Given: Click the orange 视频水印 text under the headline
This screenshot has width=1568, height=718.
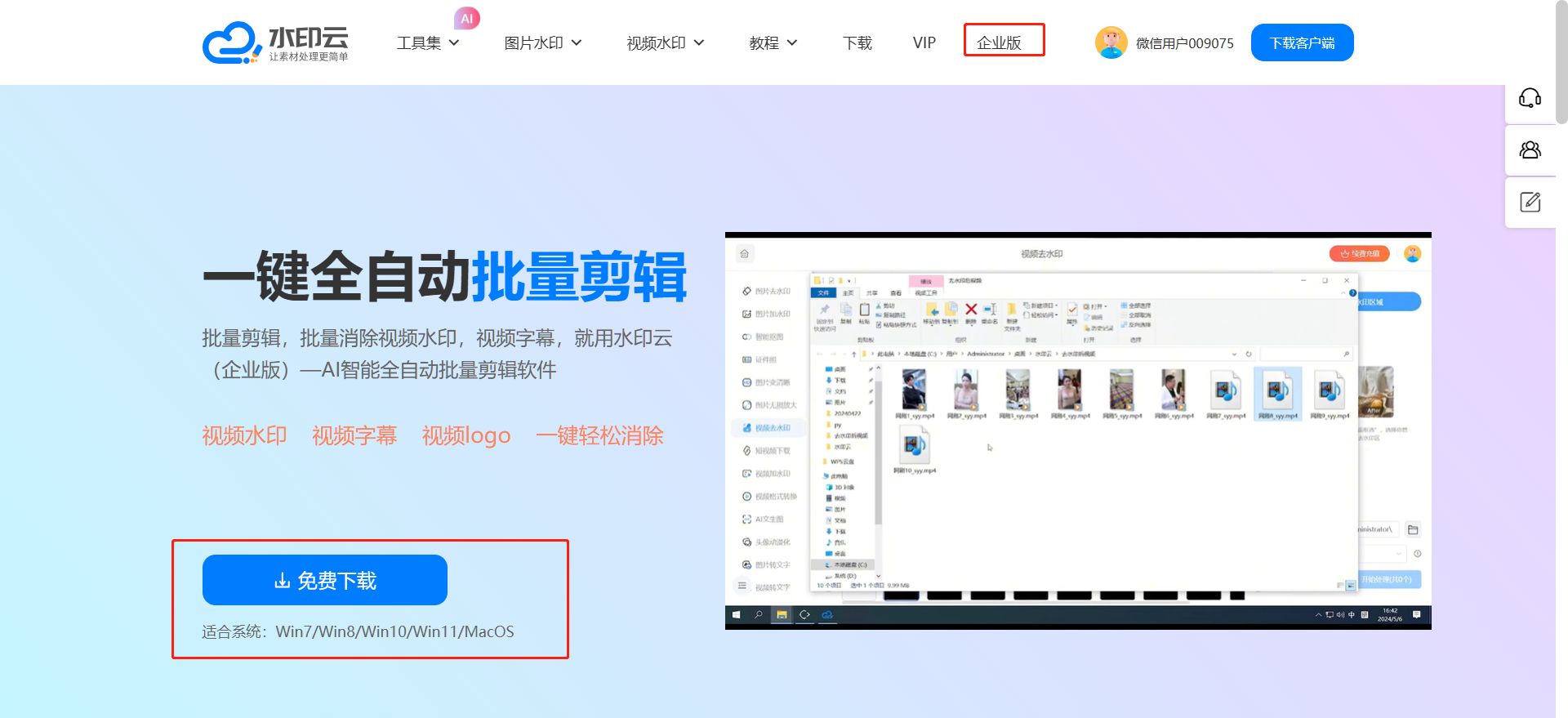Looking at the screenshot, I should (244, 435).
